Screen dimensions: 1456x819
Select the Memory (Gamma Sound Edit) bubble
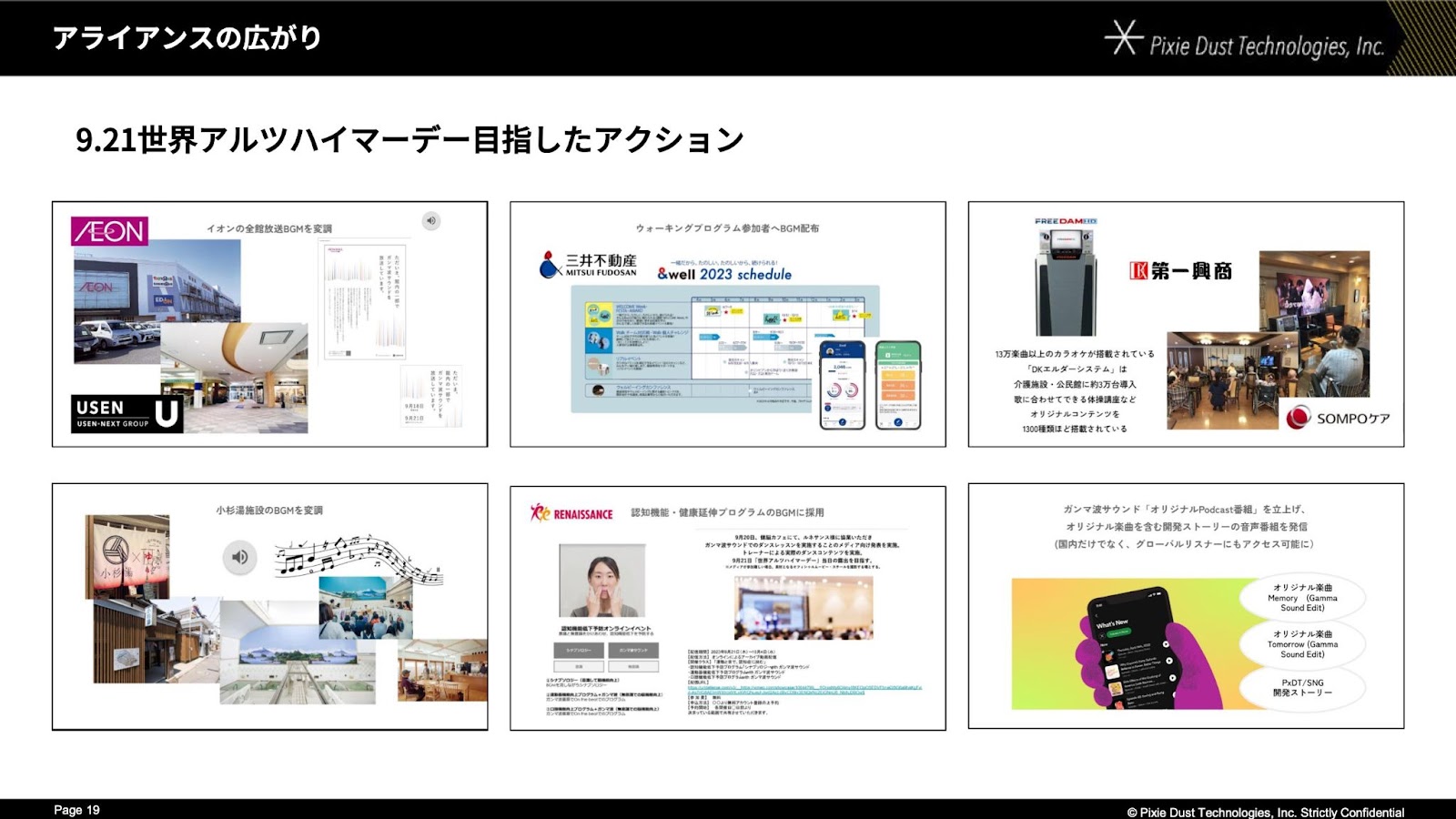coord(1302,598)
